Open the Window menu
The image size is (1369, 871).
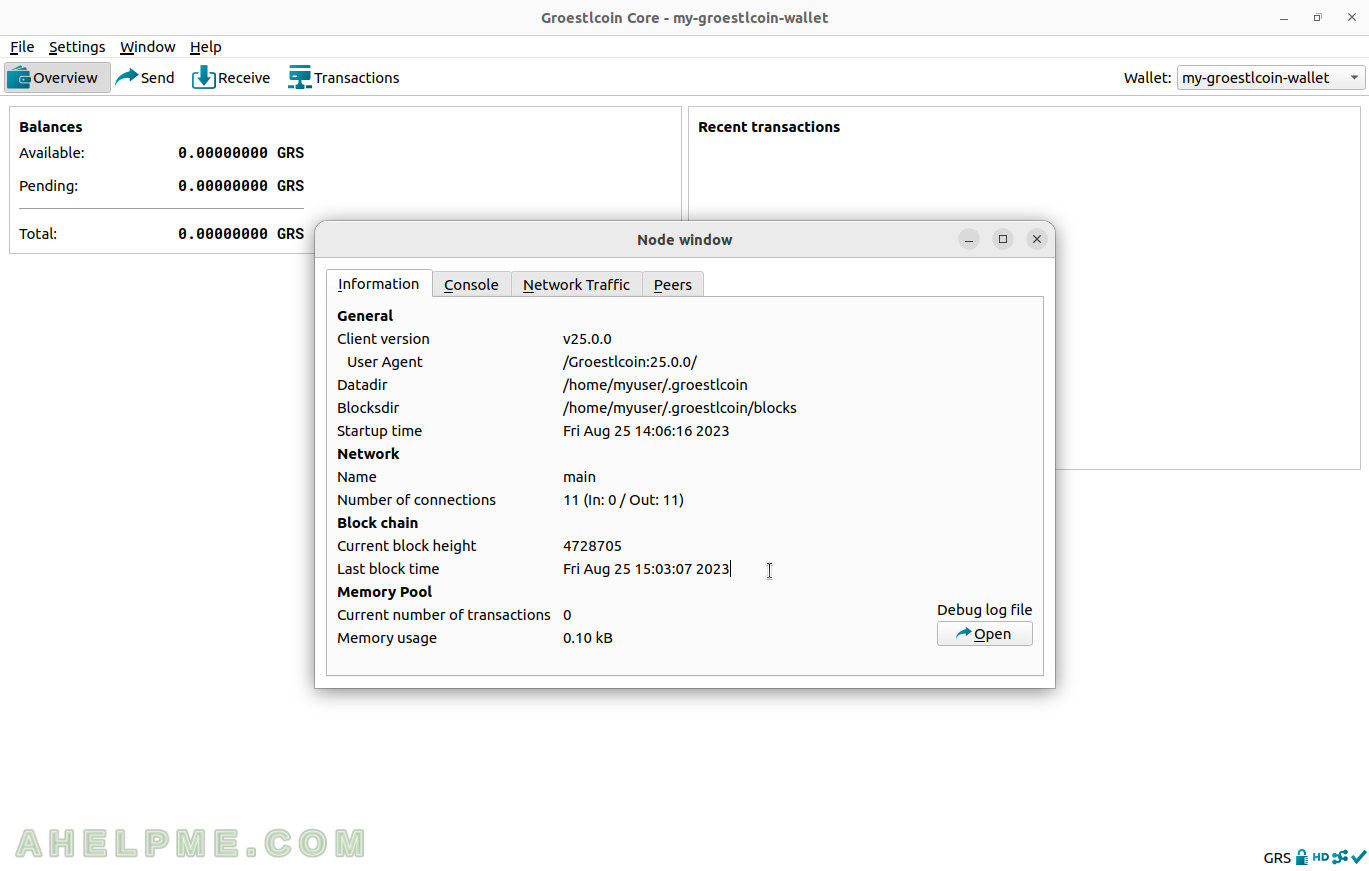coord(147,47)
